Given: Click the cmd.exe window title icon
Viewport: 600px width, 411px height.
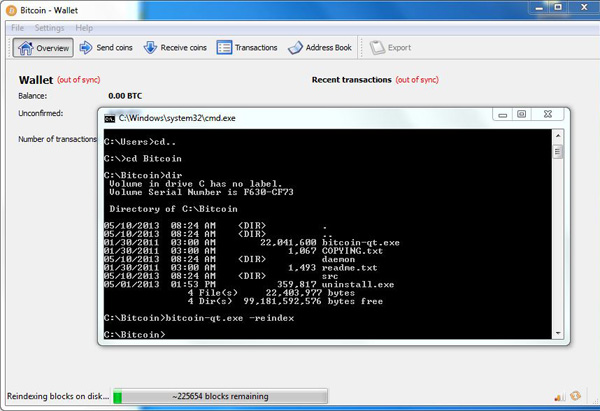Looking at the screenshot, I should pos(110,119).
